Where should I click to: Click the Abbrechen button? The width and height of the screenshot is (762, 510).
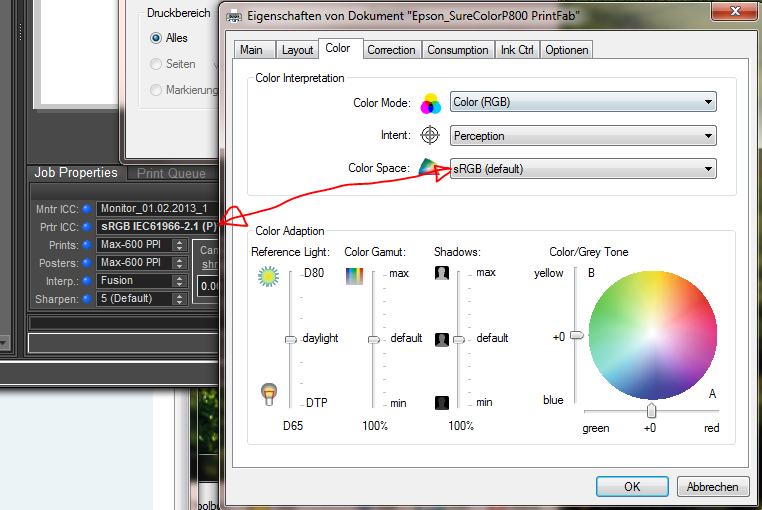coord(713,487)
